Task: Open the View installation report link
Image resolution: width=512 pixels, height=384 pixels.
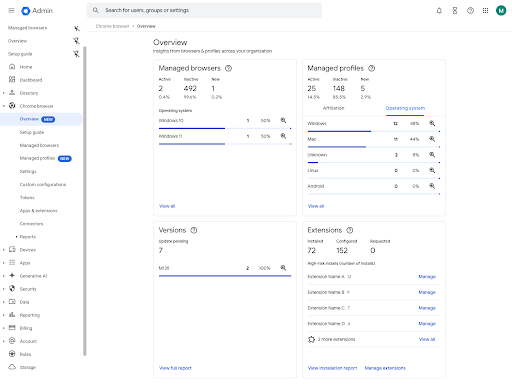Action: click(x=332, y=368)
